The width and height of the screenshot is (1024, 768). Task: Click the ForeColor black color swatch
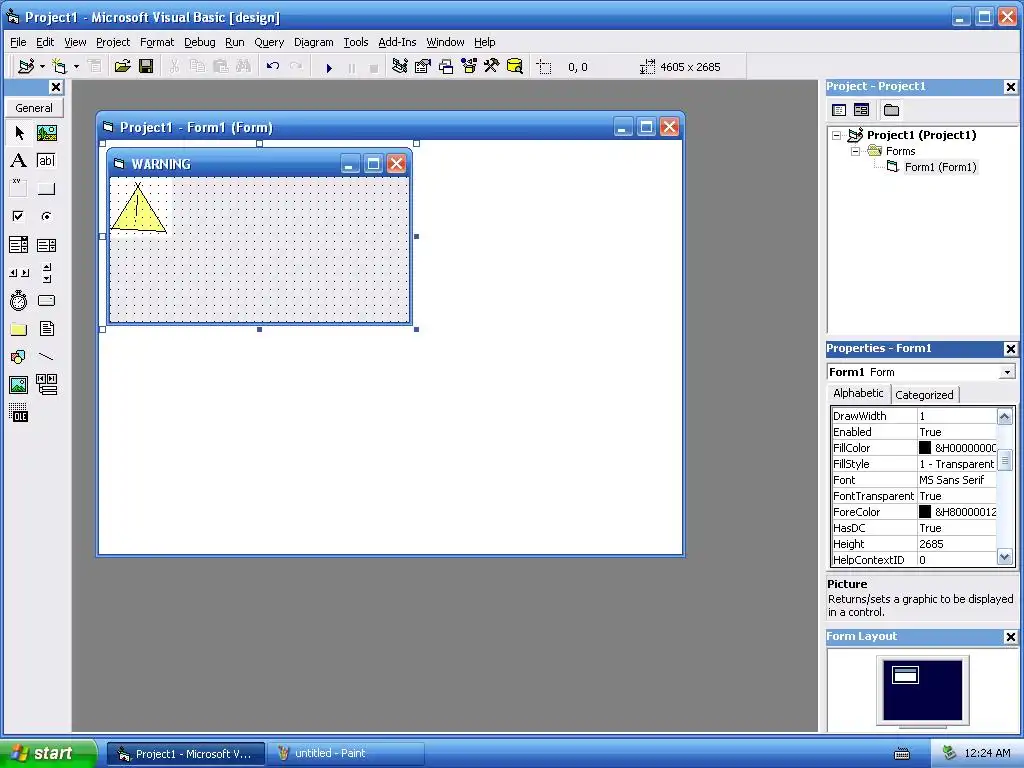click(925, 512)
